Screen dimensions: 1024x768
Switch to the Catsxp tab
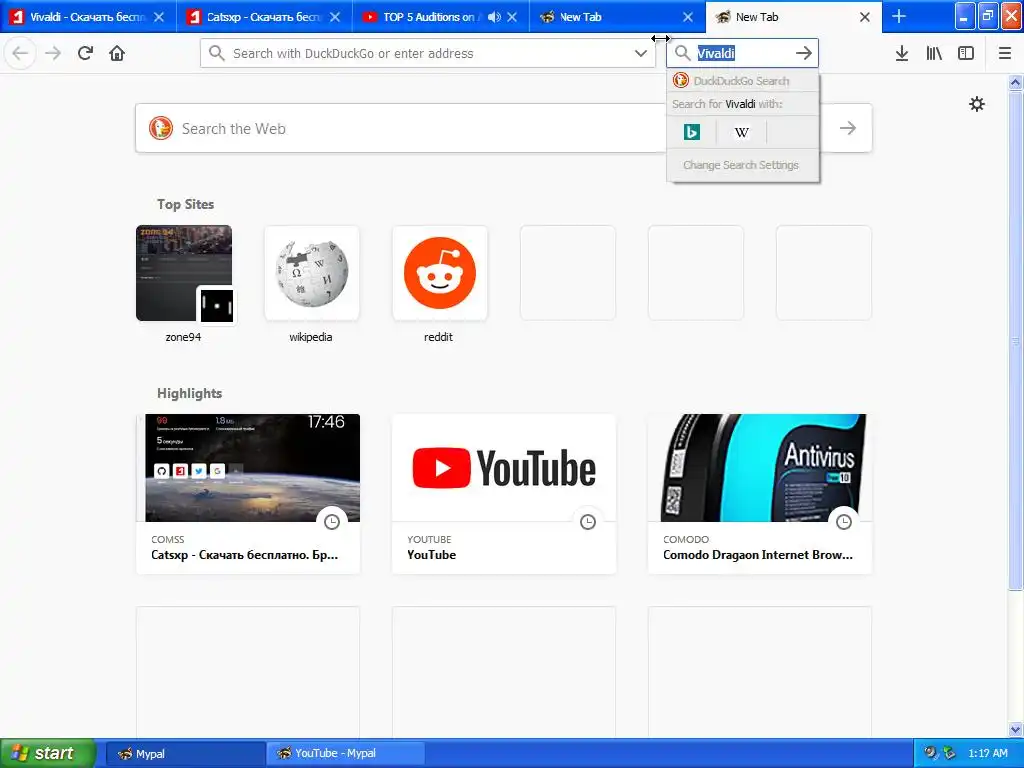coord(264,17)
